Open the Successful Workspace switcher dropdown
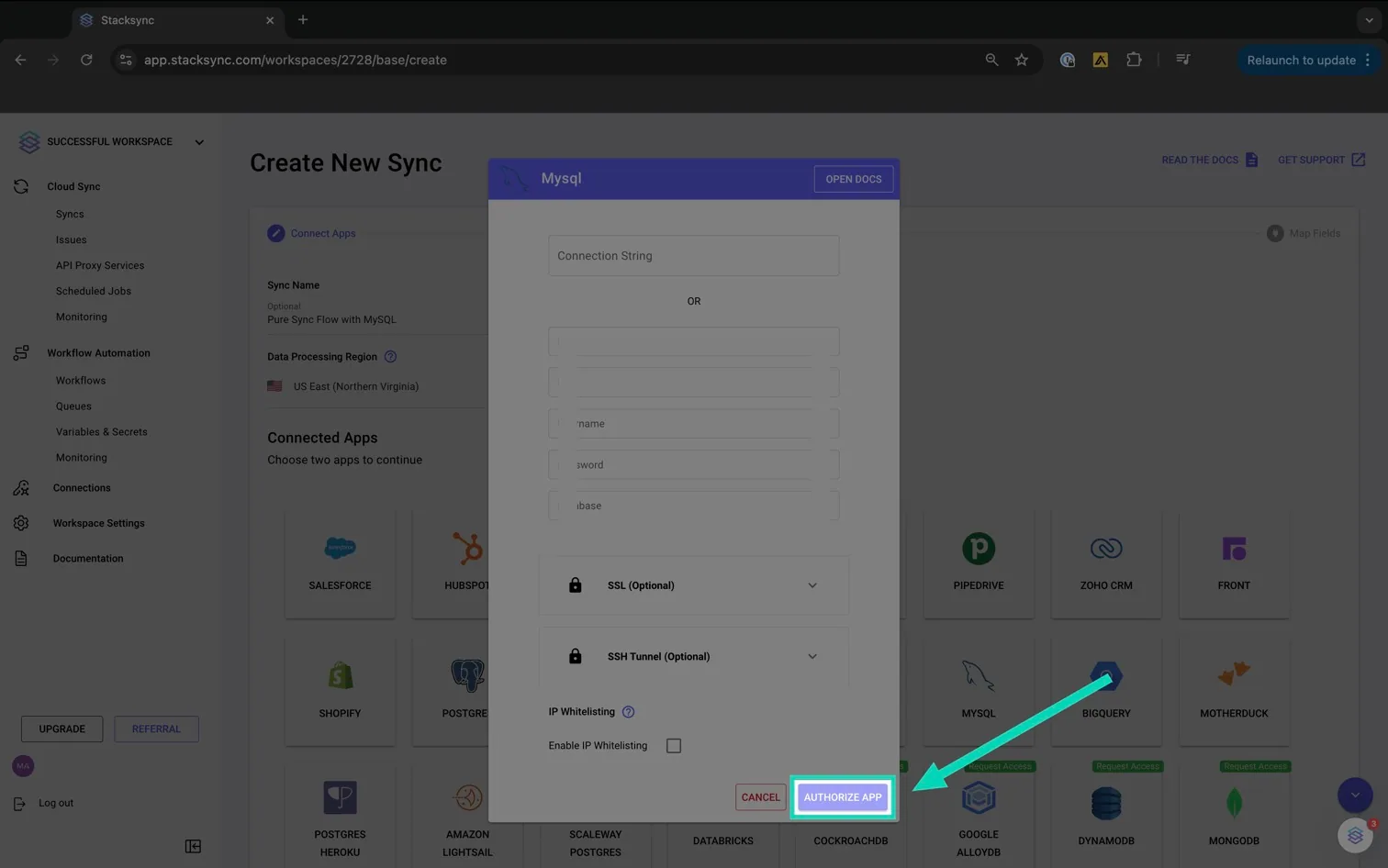 point(199,142)
